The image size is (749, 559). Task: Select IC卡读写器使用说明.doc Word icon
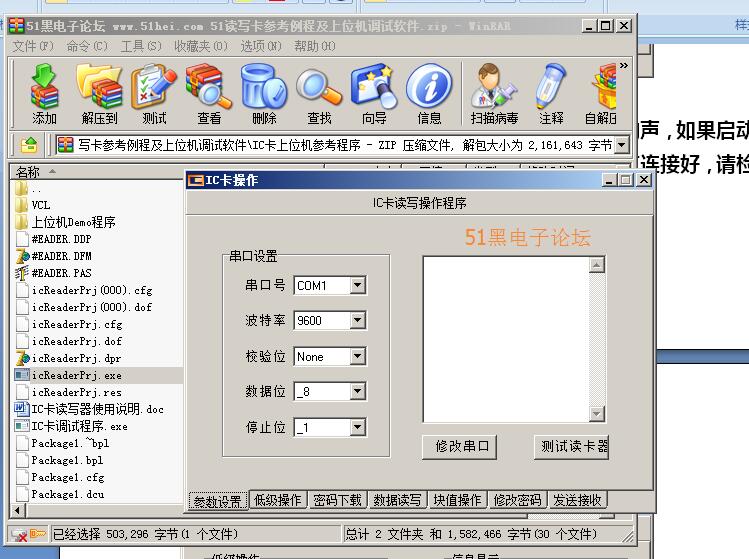[x=22, y=409]
